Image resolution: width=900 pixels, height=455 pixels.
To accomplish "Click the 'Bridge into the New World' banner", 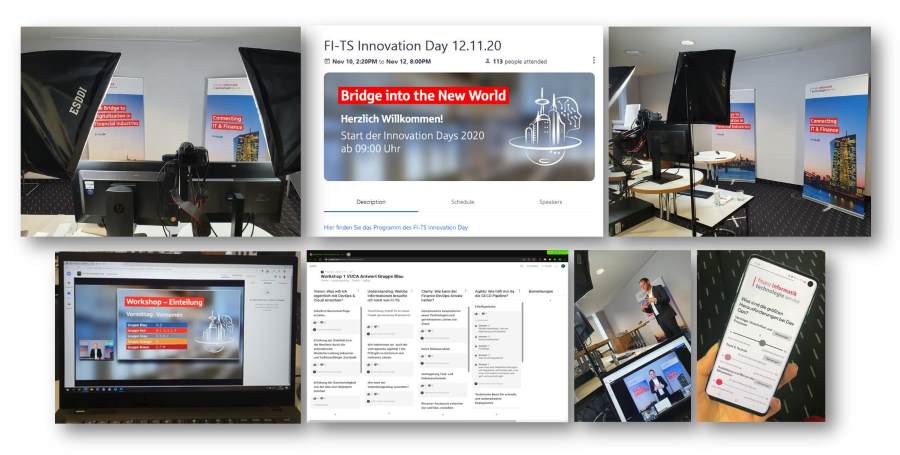I will click(x=459, y=126).
